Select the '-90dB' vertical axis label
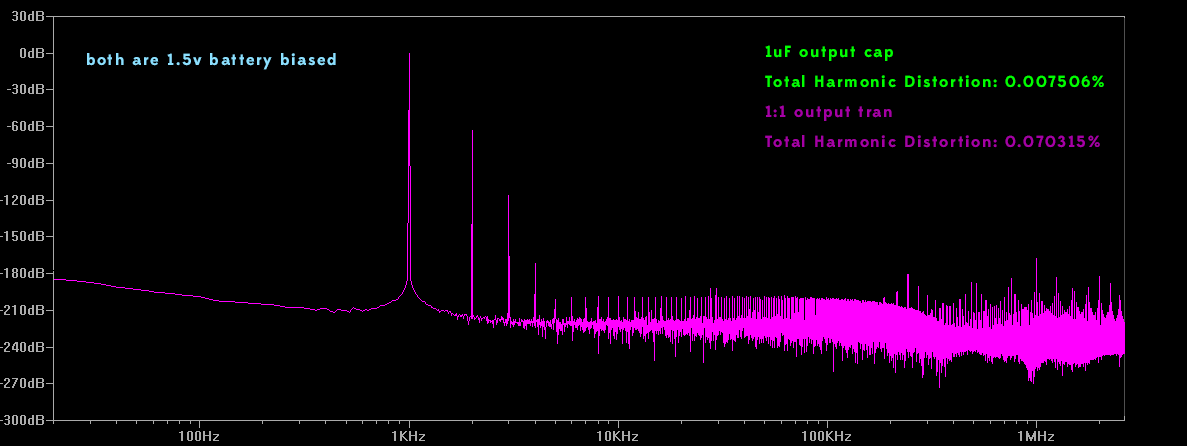 [25, 163]
